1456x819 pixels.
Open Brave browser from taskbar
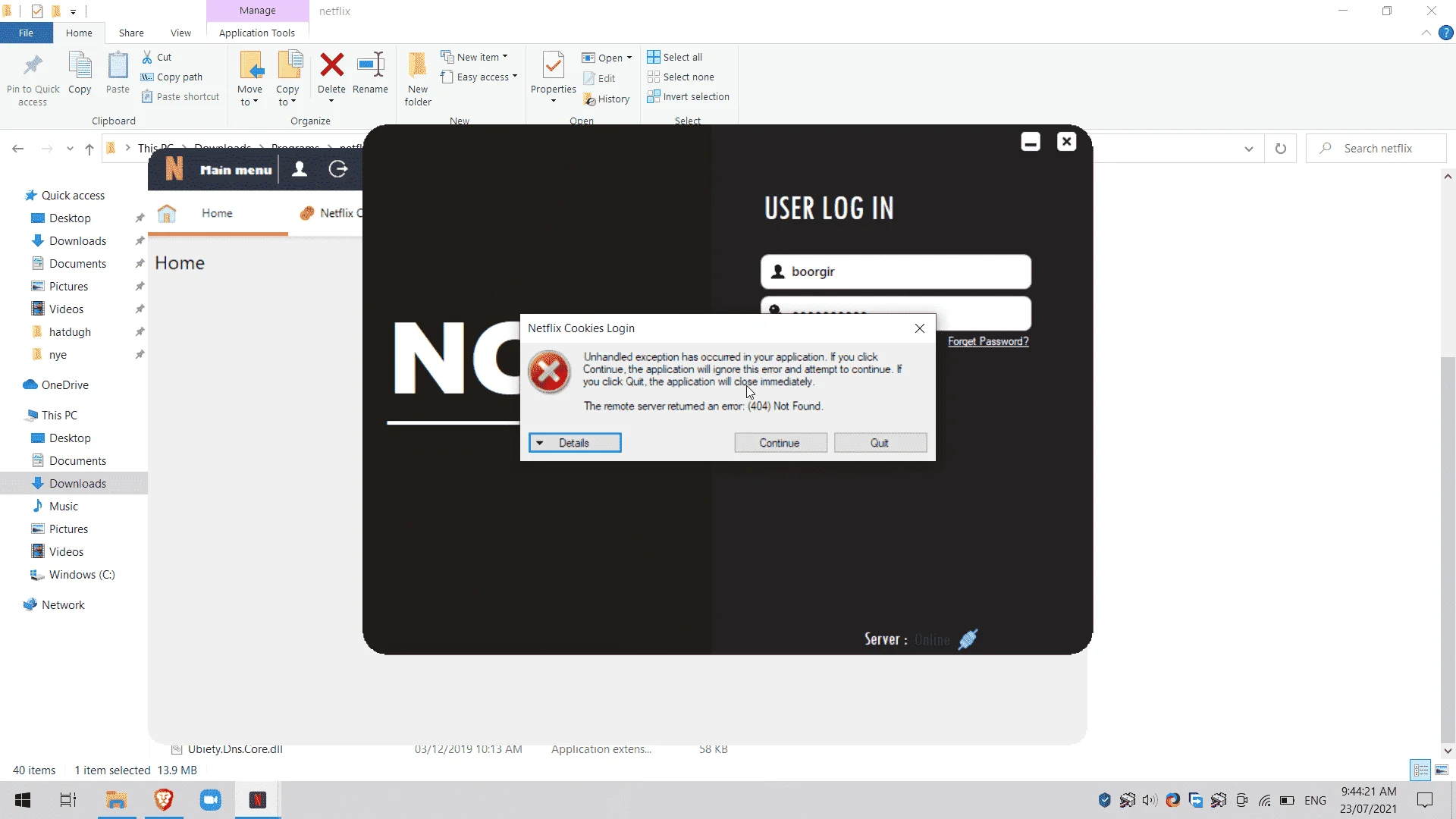click(164, 800)
